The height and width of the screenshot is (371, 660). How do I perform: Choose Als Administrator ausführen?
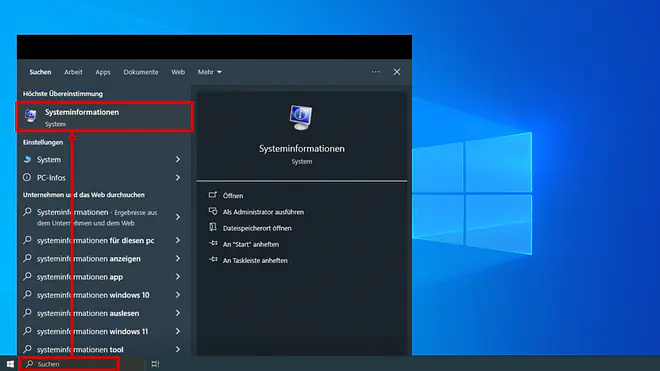coord(263,212)
